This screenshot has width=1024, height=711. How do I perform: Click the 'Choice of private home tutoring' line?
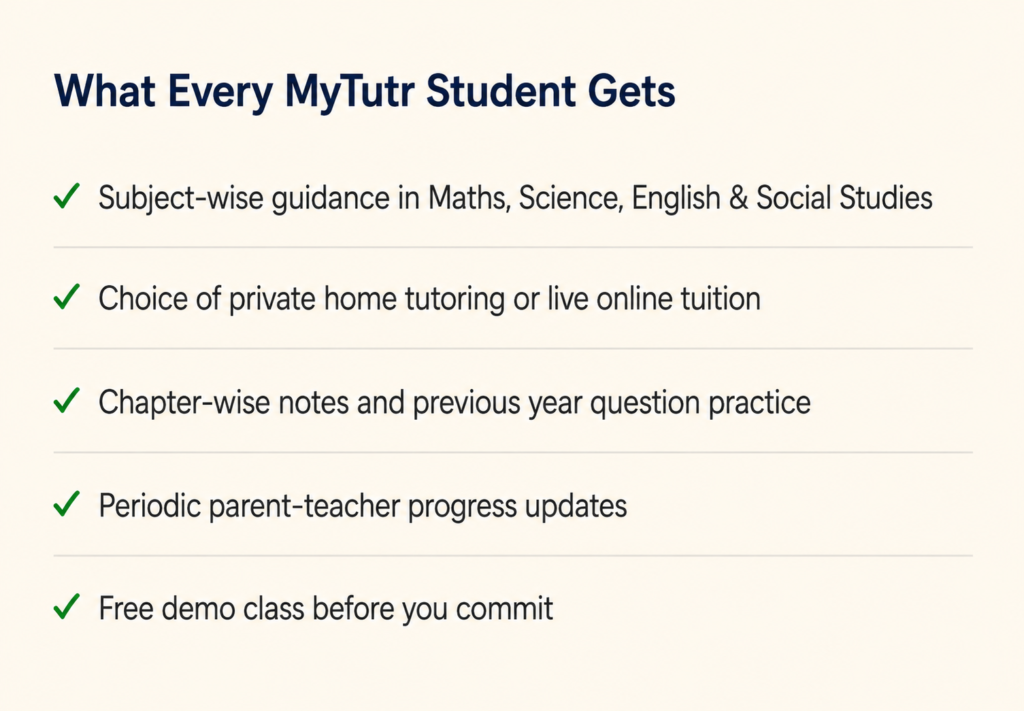[x=429, y=299]
